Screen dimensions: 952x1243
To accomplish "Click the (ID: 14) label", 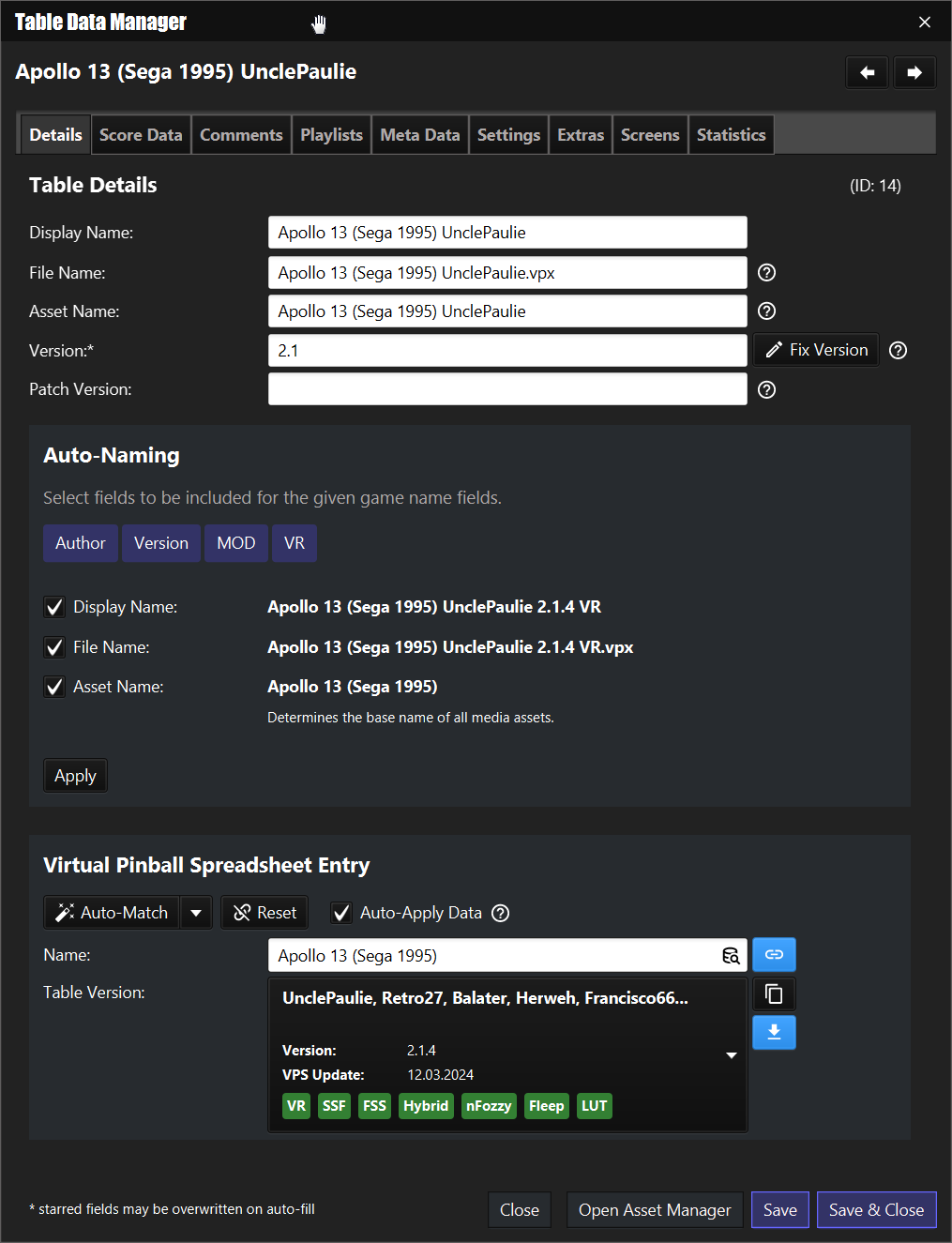I will (875, 186).
